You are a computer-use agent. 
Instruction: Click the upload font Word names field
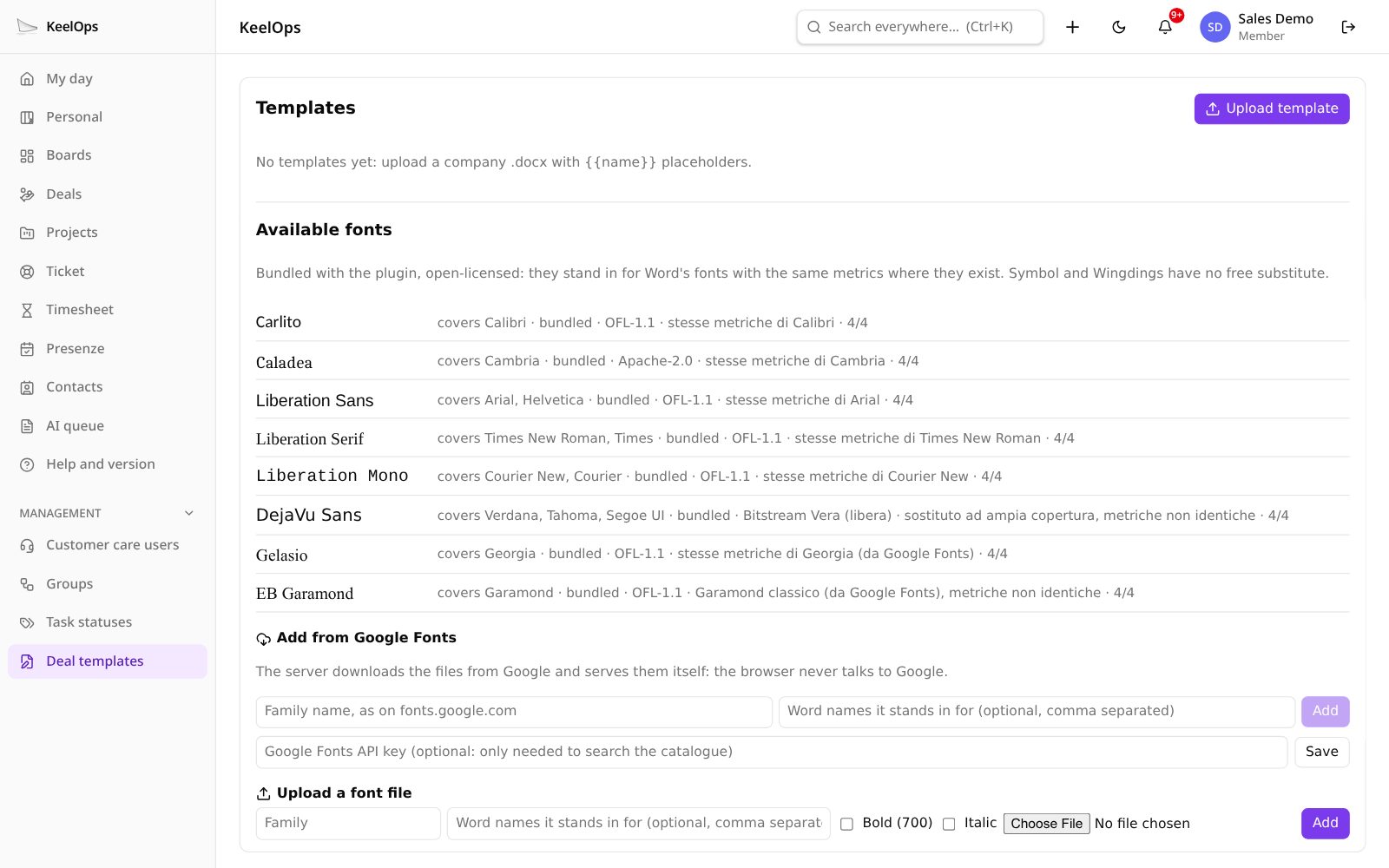click(x=638, y=824)
